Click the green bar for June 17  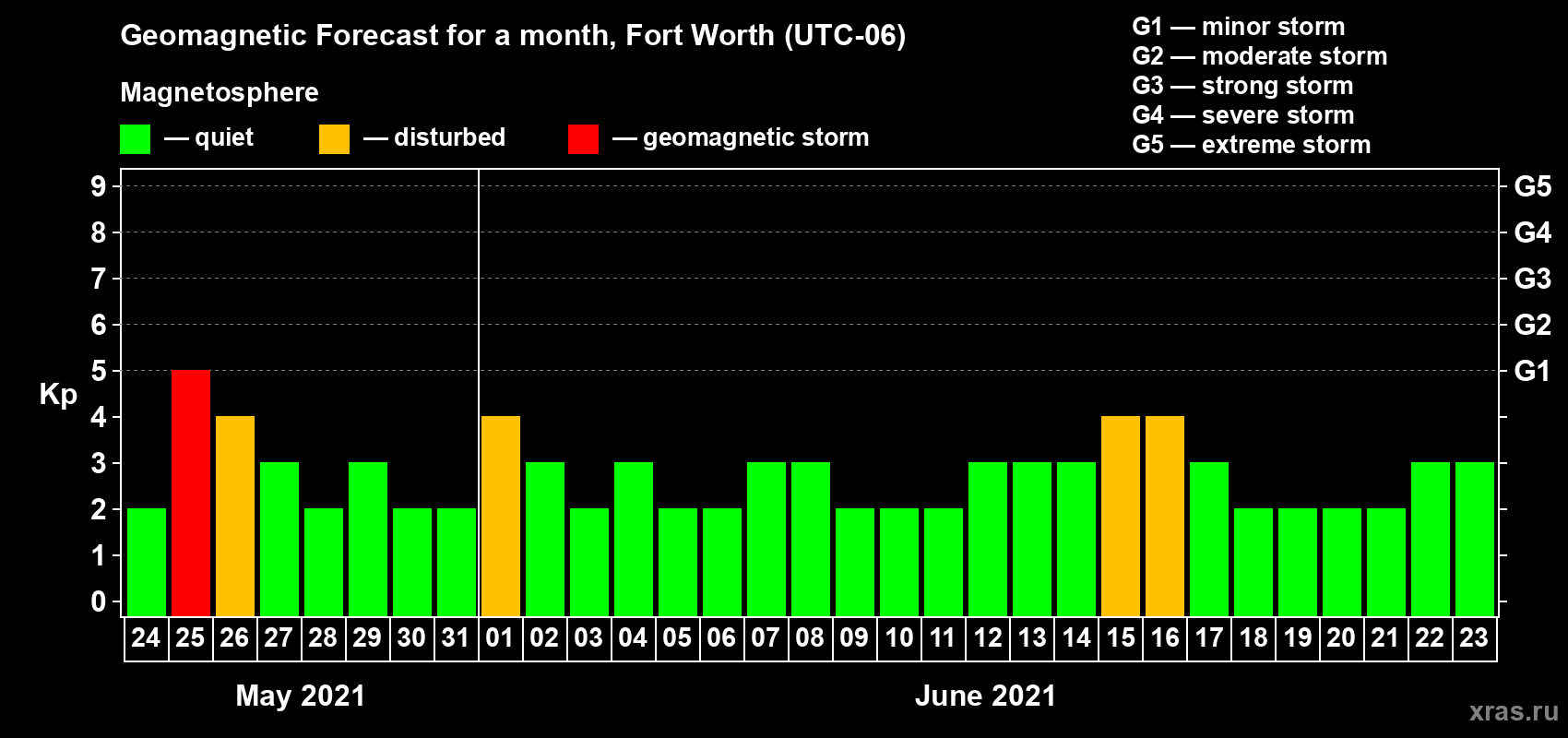pyautogui.click(x=1209, y=539)
